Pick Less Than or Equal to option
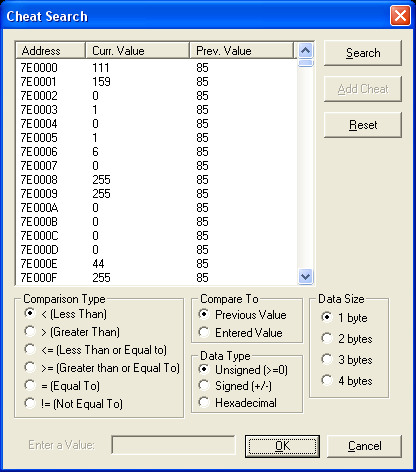417x473 pixels. coord(95,350)
